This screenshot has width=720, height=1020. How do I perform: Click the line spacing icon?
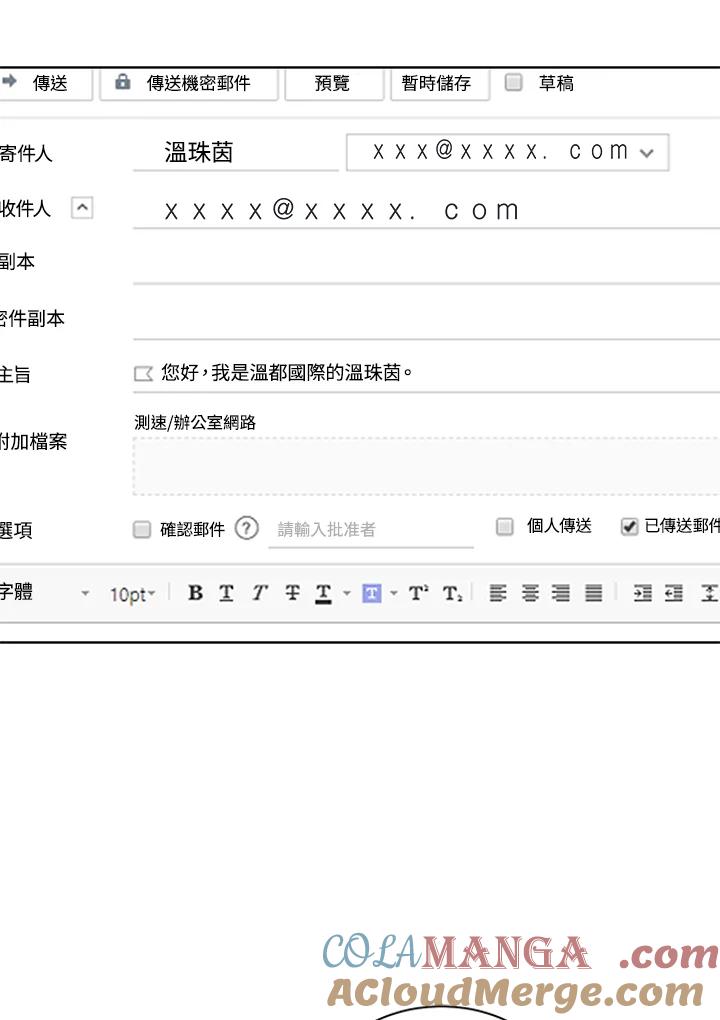pyautogui.click(x=710, y=593)
